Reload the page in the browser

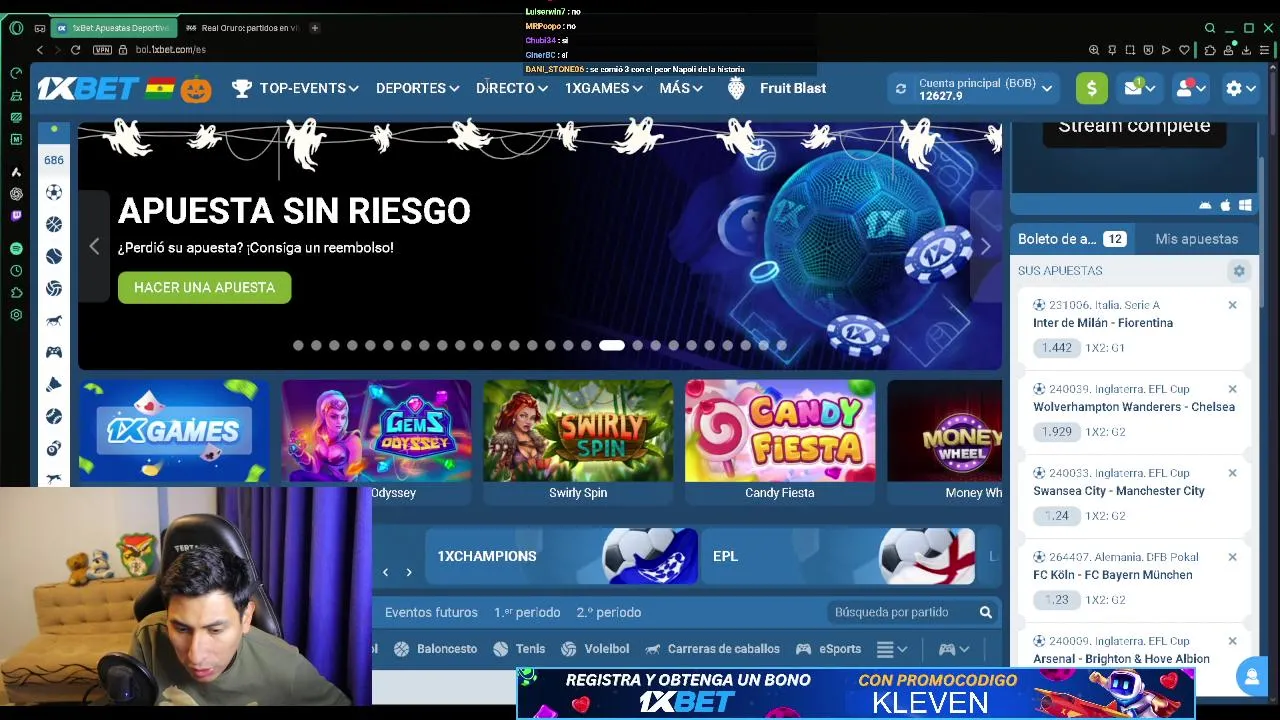click(75, 49)
